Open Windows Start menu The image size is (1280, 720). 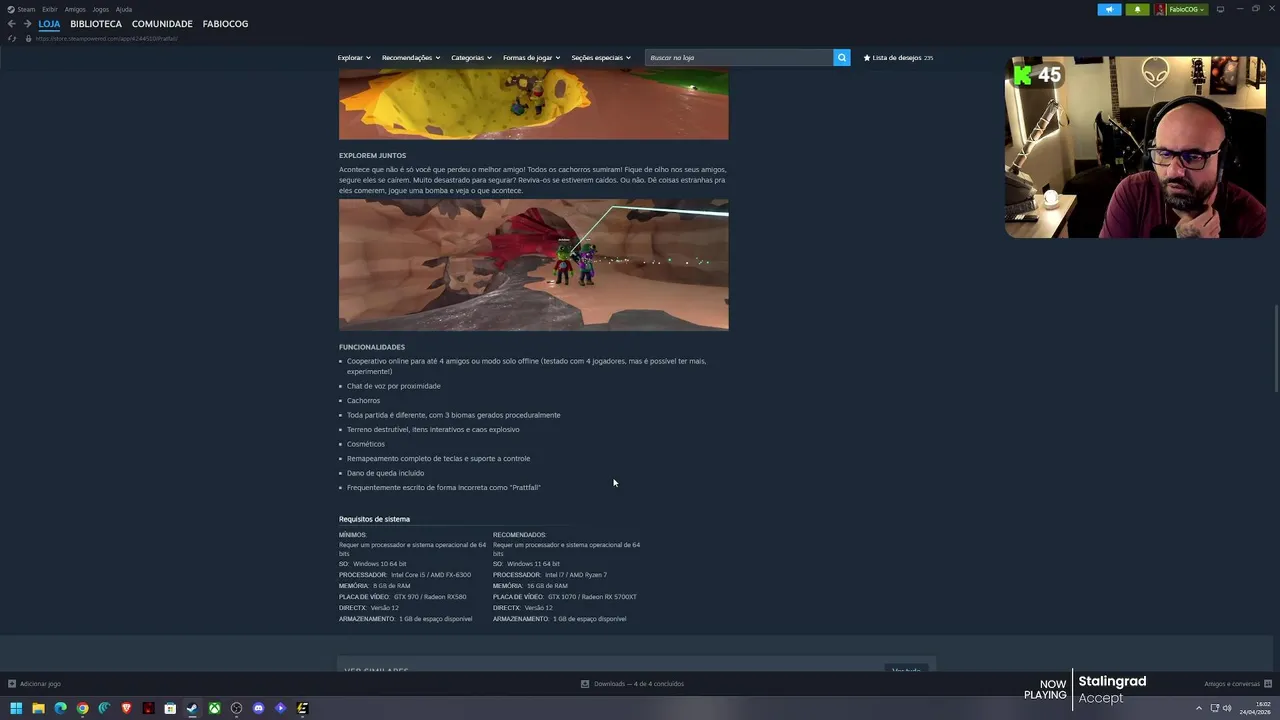click(x=16, y=708)
